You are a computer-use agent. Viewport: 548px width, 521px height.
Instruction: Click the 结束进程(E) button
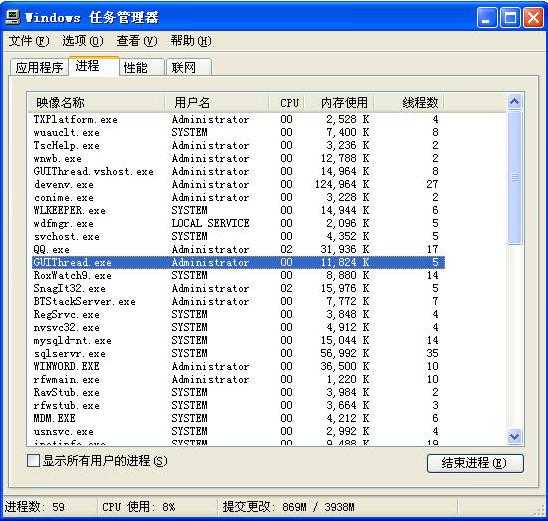tap(475, 463)
